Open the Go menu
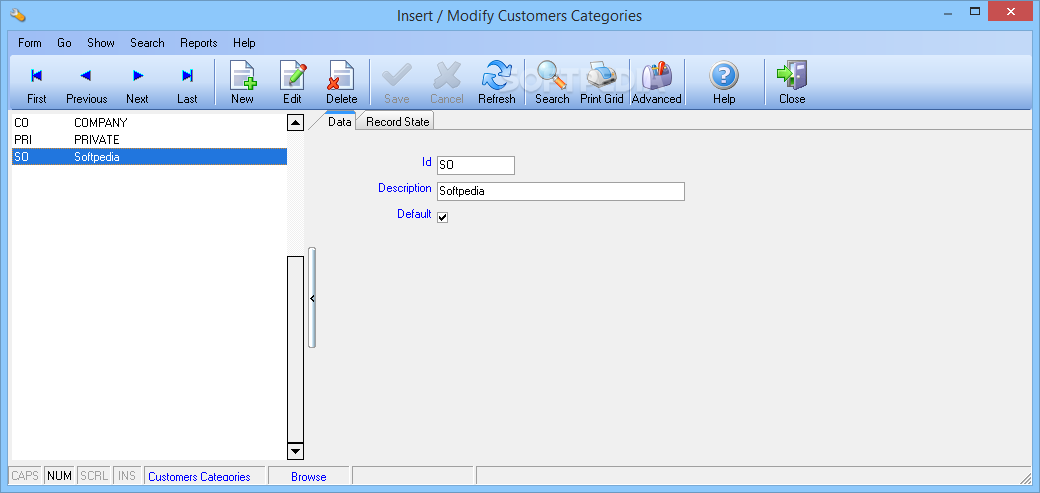Viewport: 1040px width, 493px height. pyautogui.click(x=64, y=42)
